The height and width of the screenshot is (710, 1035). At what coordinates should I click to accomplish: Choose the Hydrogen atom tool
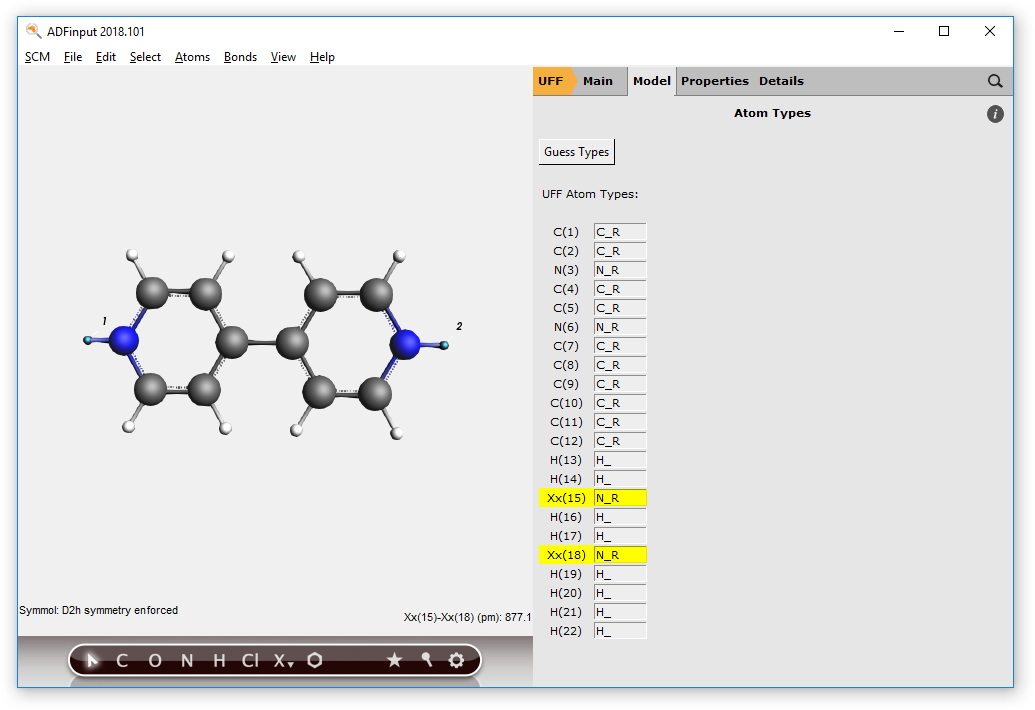click(x=220, y=661)
